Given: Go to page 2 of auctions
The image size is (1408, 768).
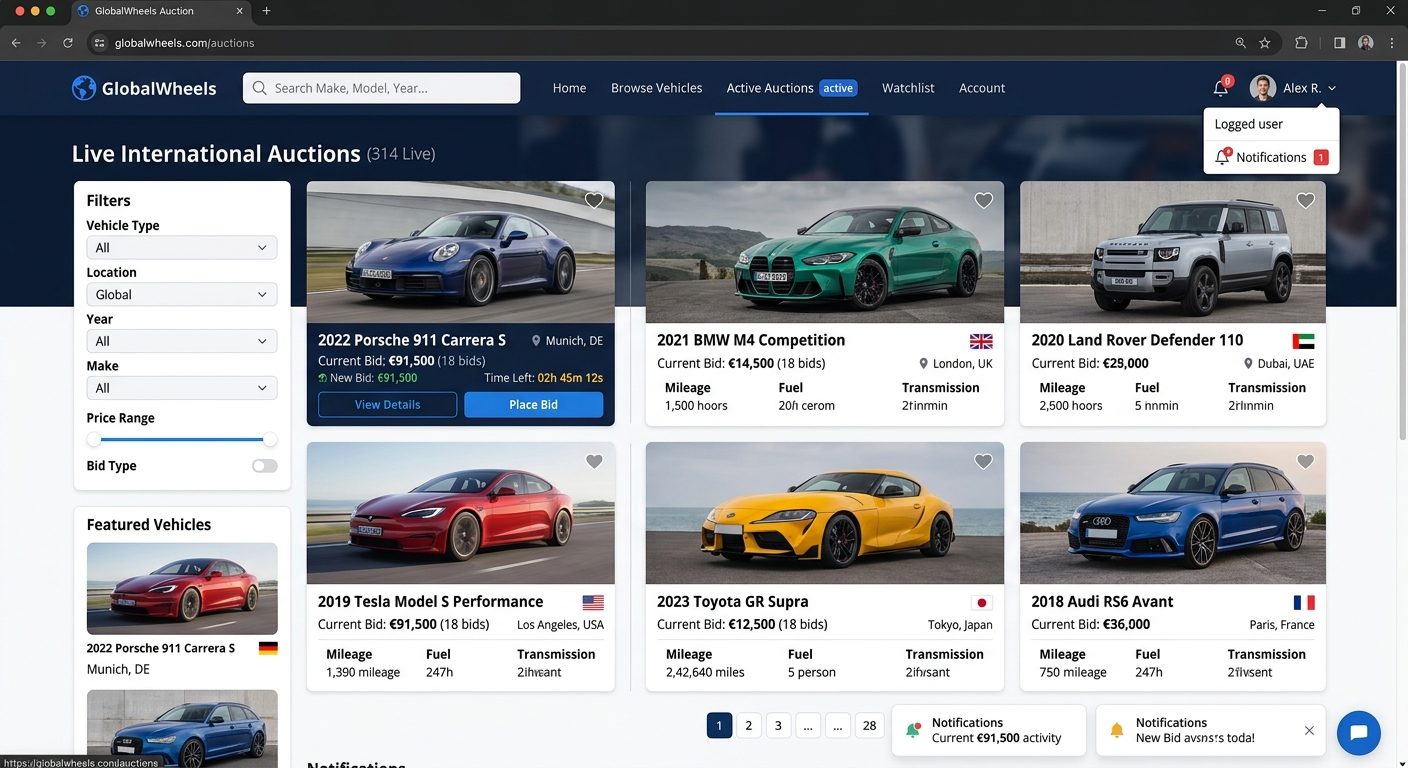Looking at the screenshot, I should (x=749, y=725).
